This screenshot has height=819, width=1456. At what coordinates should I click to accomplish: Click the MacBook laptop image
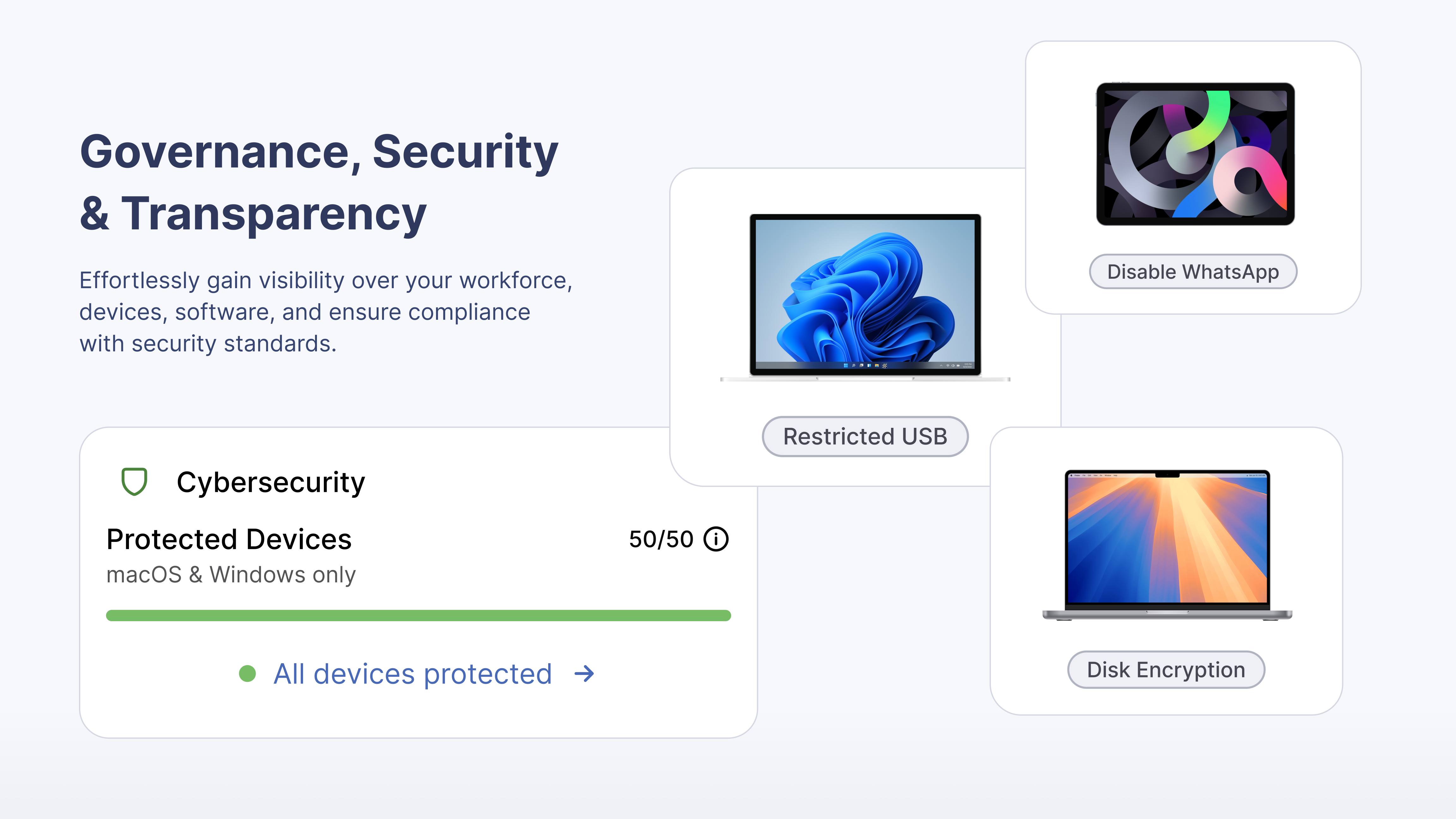(1167, 543)
